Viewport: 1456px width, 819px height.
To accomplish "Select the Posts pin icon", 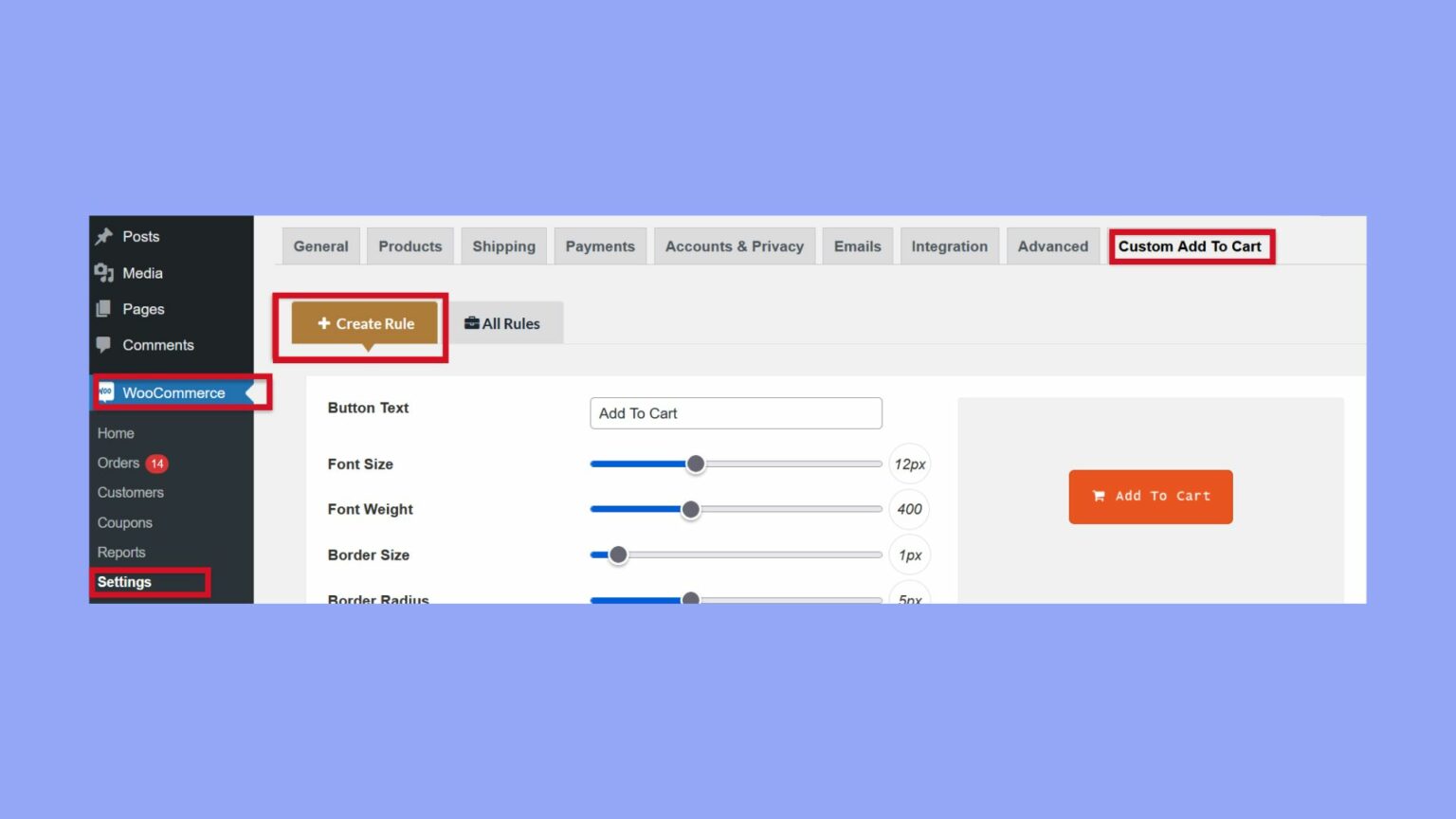I will tap(106, 236).
